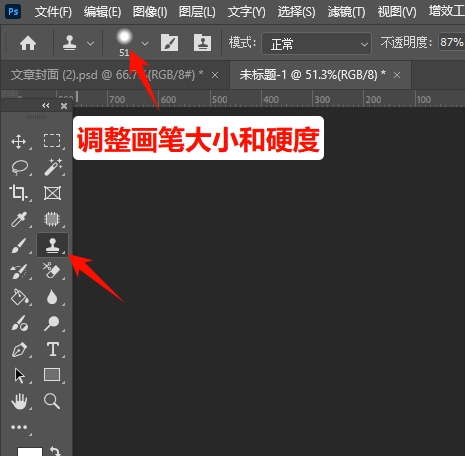Open the 文字(Y) menu
The image size is (465, 456).
click(247, 12)
